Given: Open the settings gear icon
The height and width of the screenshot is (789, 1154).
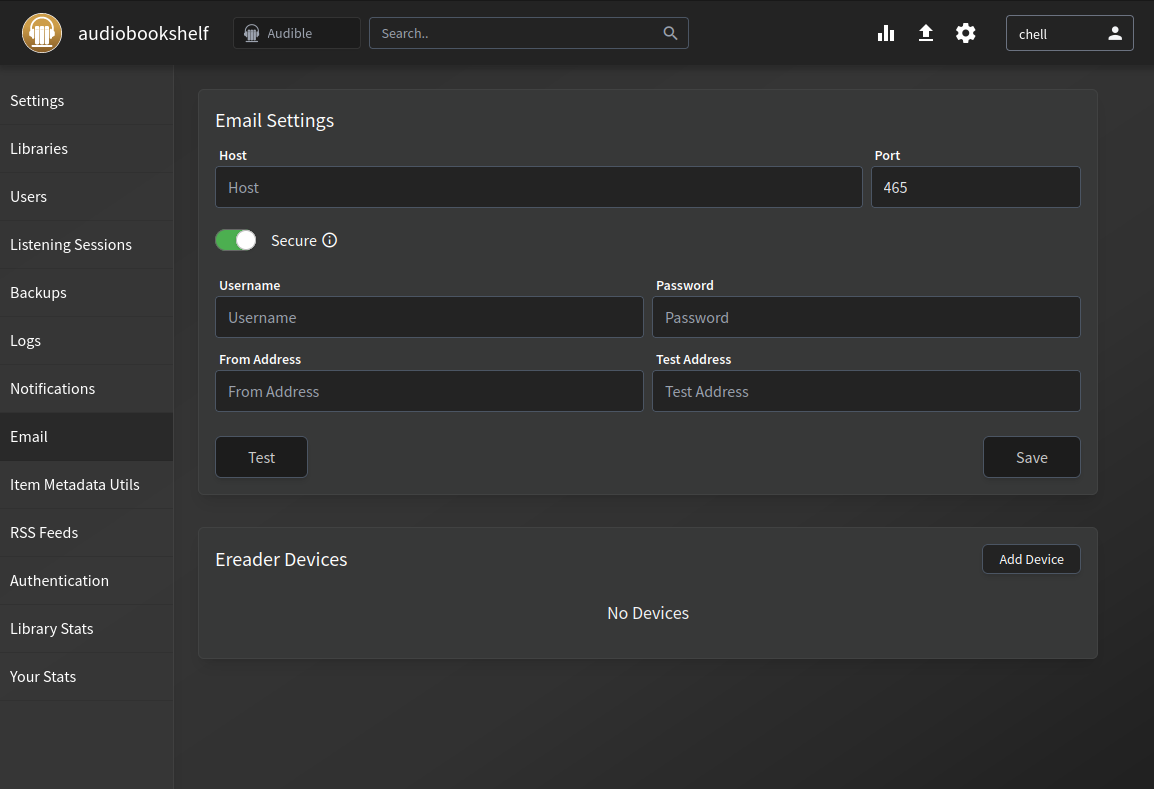Looking at the screenshot, I should point(965,33).
